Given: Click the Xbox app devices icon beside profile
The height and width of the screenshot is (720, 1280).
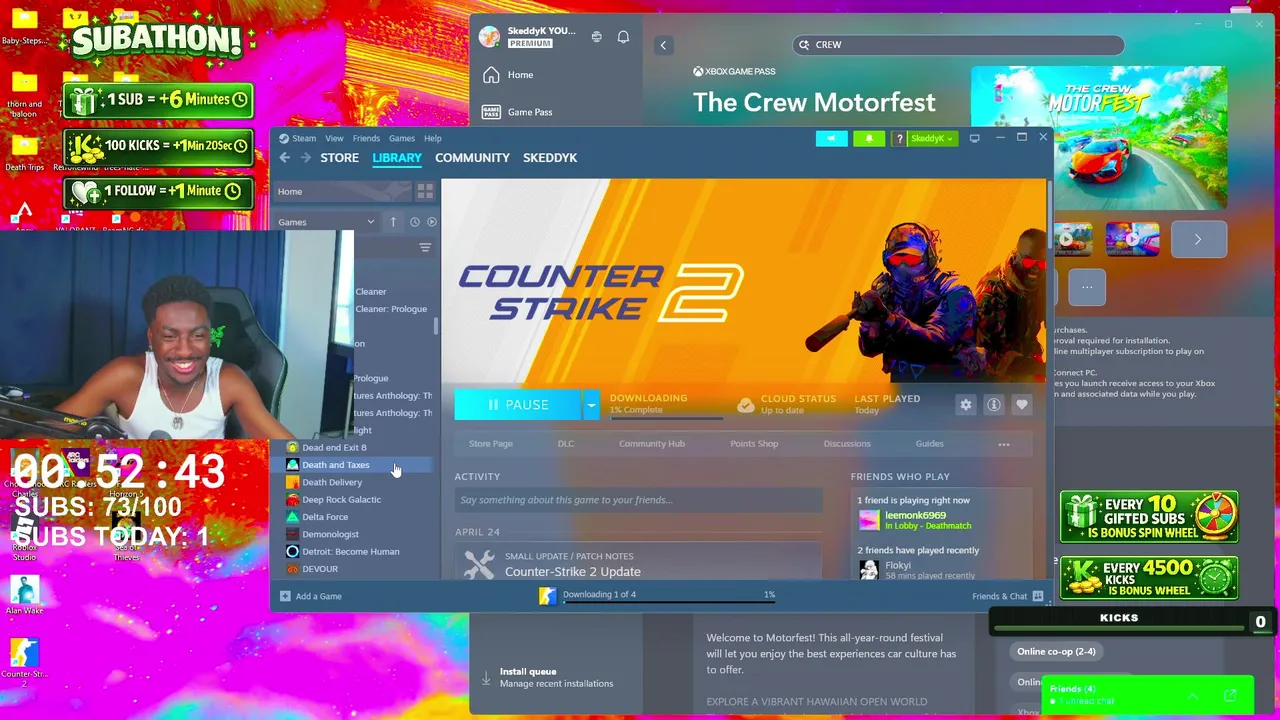Looking at the screenshot, I should click(x=596, y=37).
